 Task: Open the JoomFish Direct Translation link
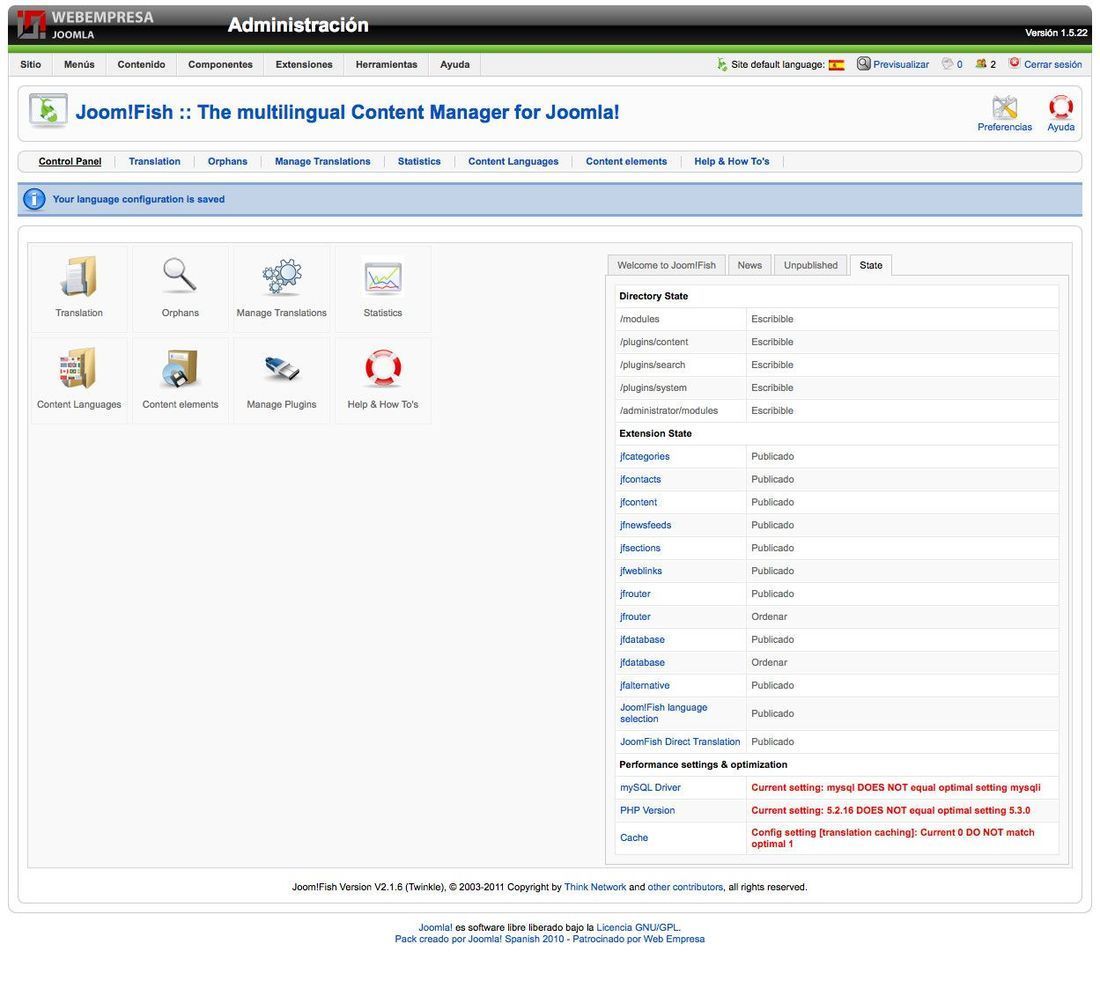(680, 742)
